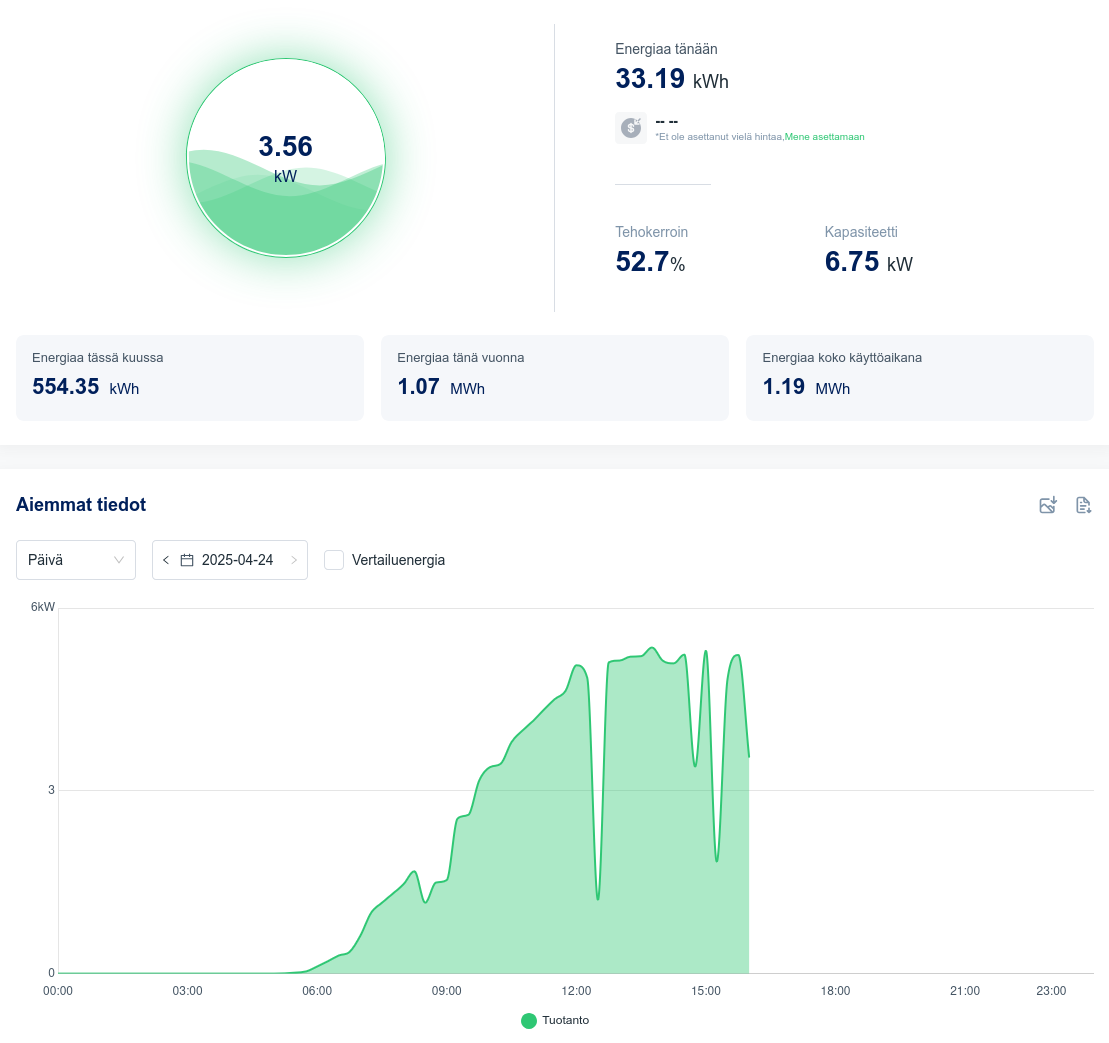Toggle the Tuotanto series legend label
1109x1043 pixels.
(565, 1020)
